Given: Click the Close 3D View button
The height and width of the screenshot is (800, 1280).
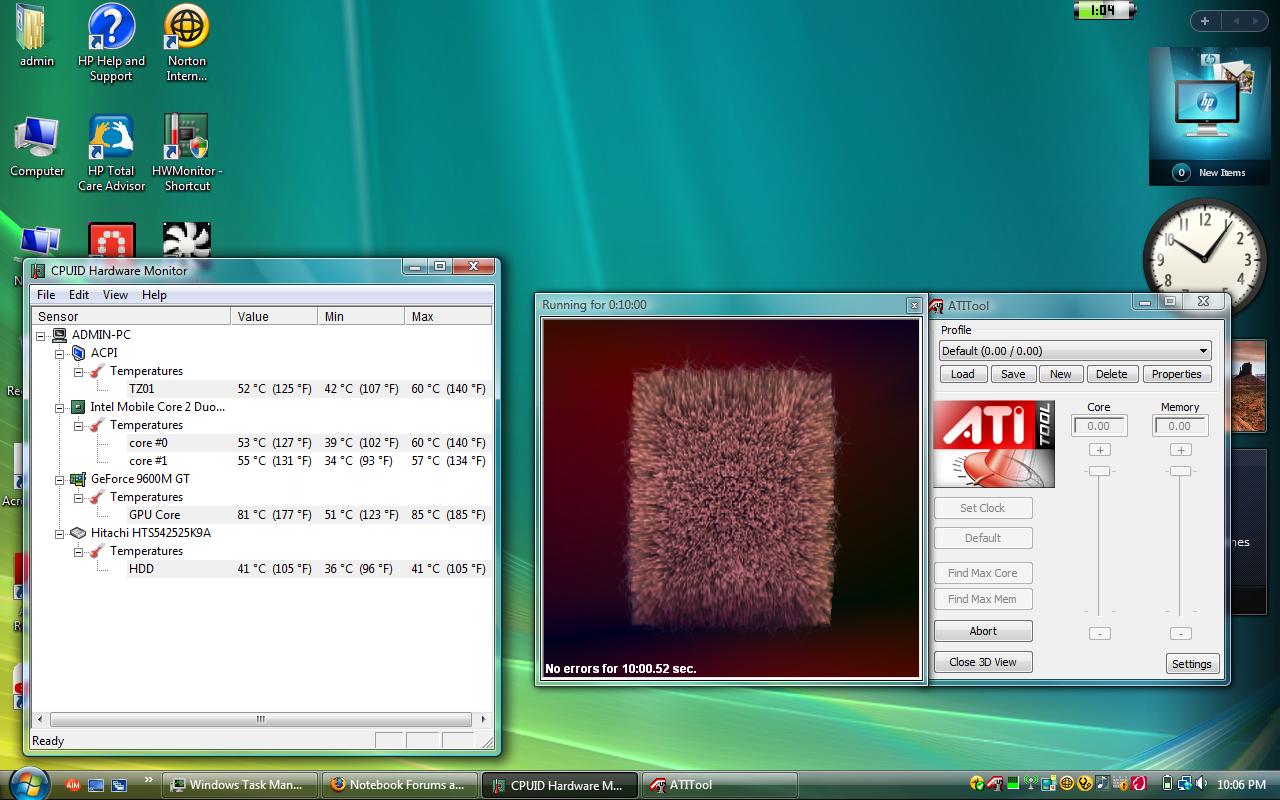Looking at the screenshot, I should coord(982,662).
